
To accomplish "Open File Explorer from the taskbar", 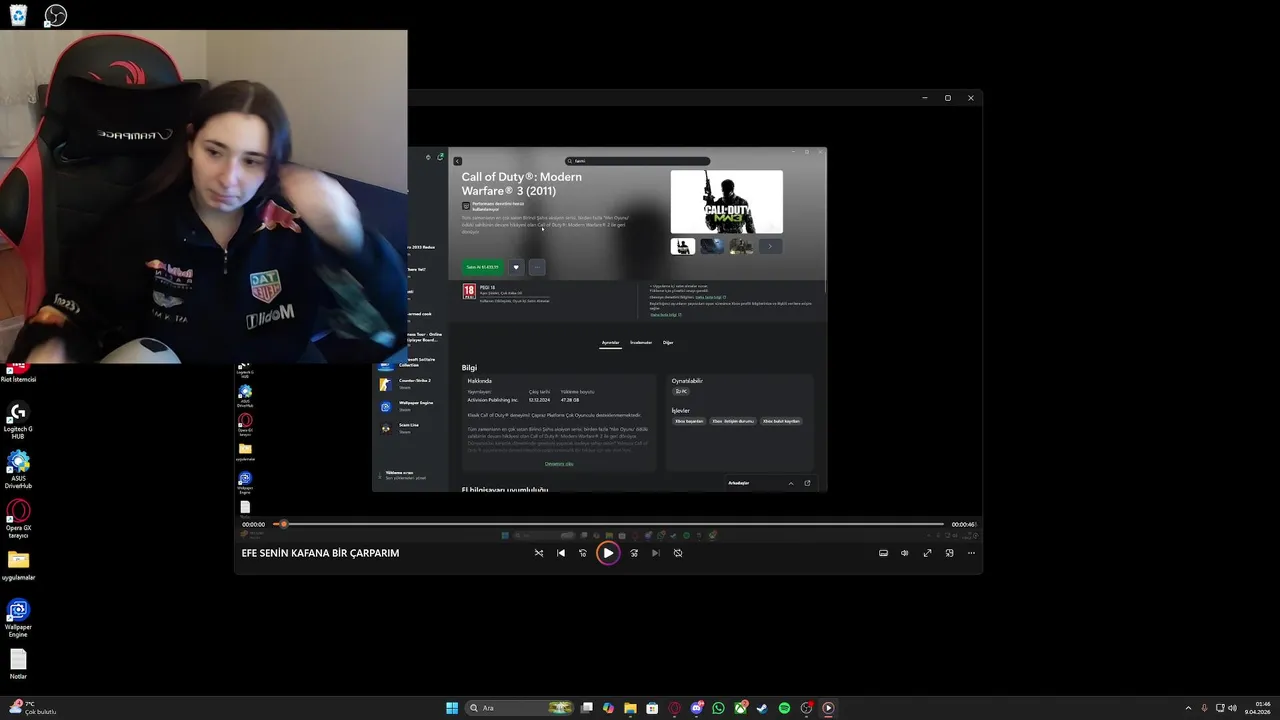I will 630,708.
